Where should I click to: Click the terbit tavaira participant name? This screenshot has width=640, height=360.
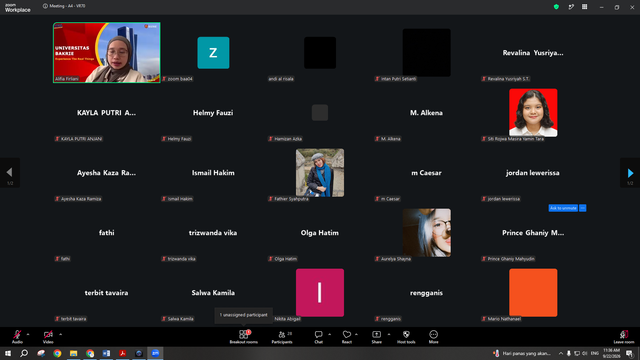pos(107,293)
